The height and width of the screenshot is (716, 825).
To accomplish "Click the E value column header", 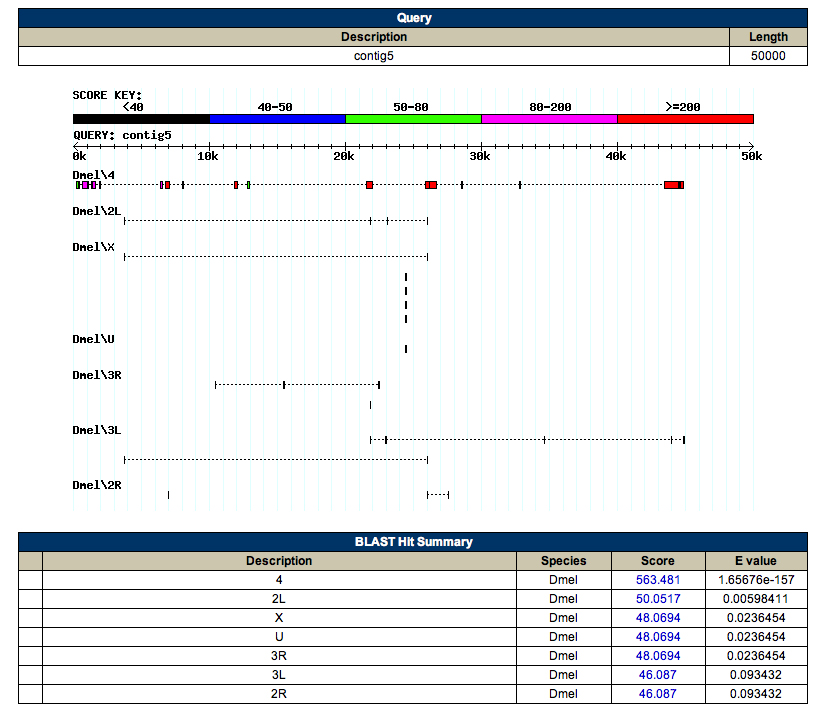I will 756,561.
